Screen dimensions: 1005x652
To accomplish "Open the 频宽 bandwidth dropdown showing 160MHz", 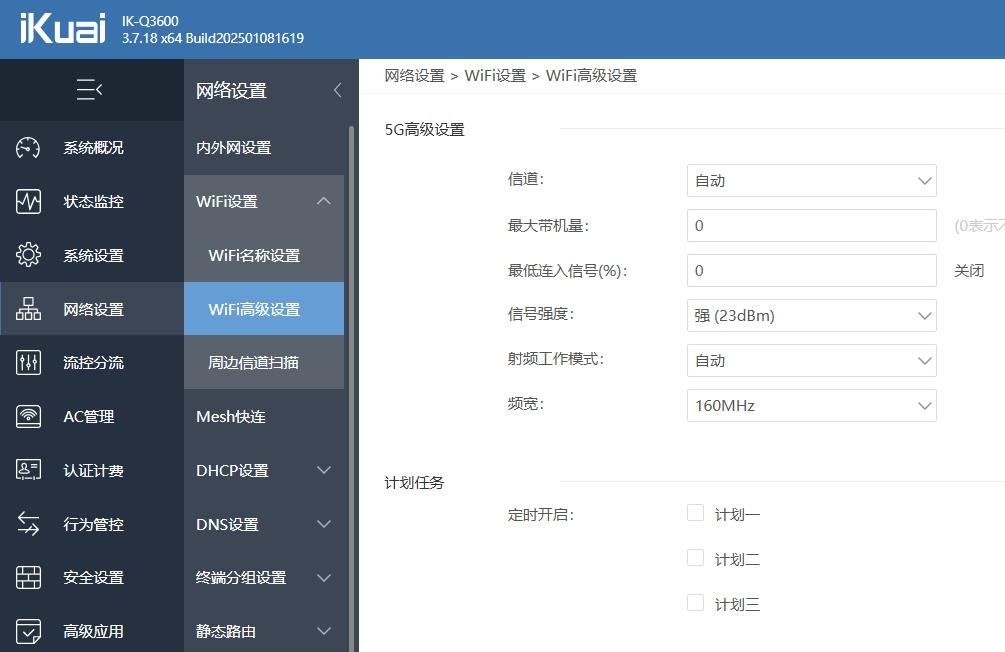I will pos(811,405).
